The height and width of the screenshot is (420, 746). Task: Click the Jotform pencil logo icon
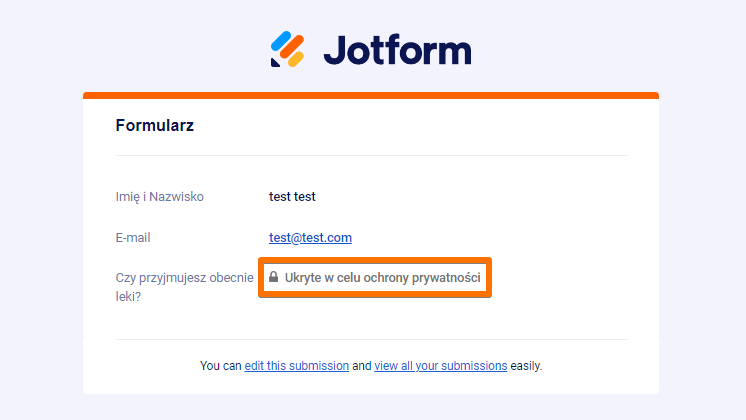click(x=287, y=49)
